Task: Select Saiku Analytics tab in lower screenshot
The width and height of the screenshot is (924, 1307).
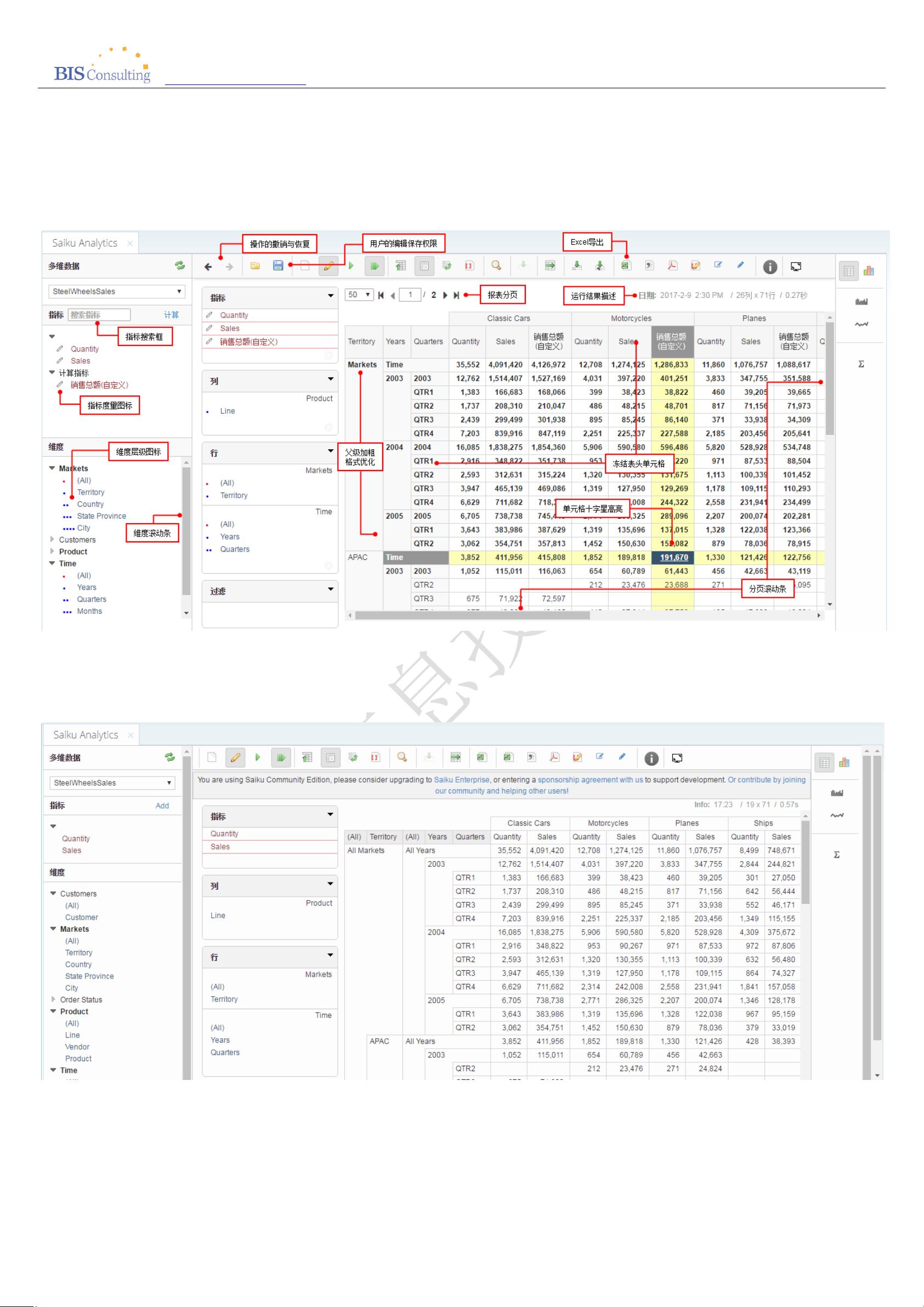Action: click(x=86, y=735)
